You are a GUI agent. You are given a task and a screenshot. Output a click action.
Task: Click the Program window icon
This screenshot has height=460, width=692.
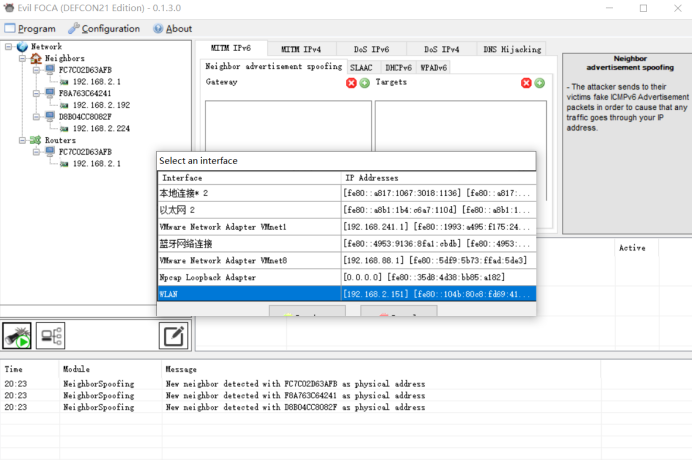tap(10, 28)
